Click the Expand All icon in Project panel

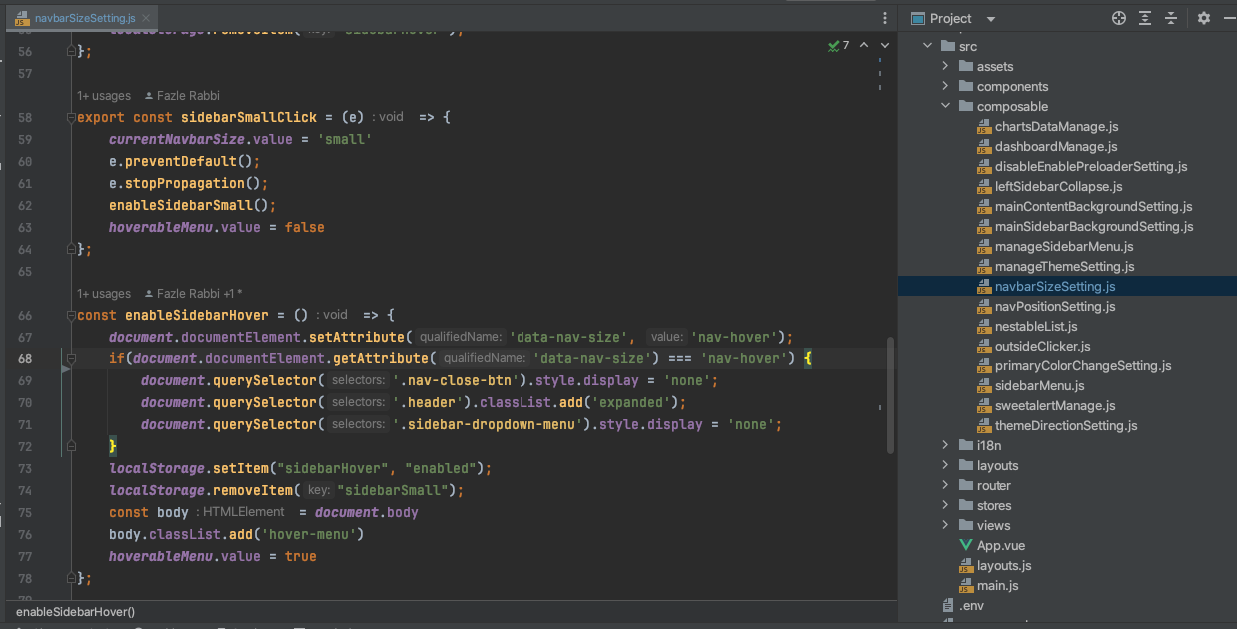(1145, 18)
